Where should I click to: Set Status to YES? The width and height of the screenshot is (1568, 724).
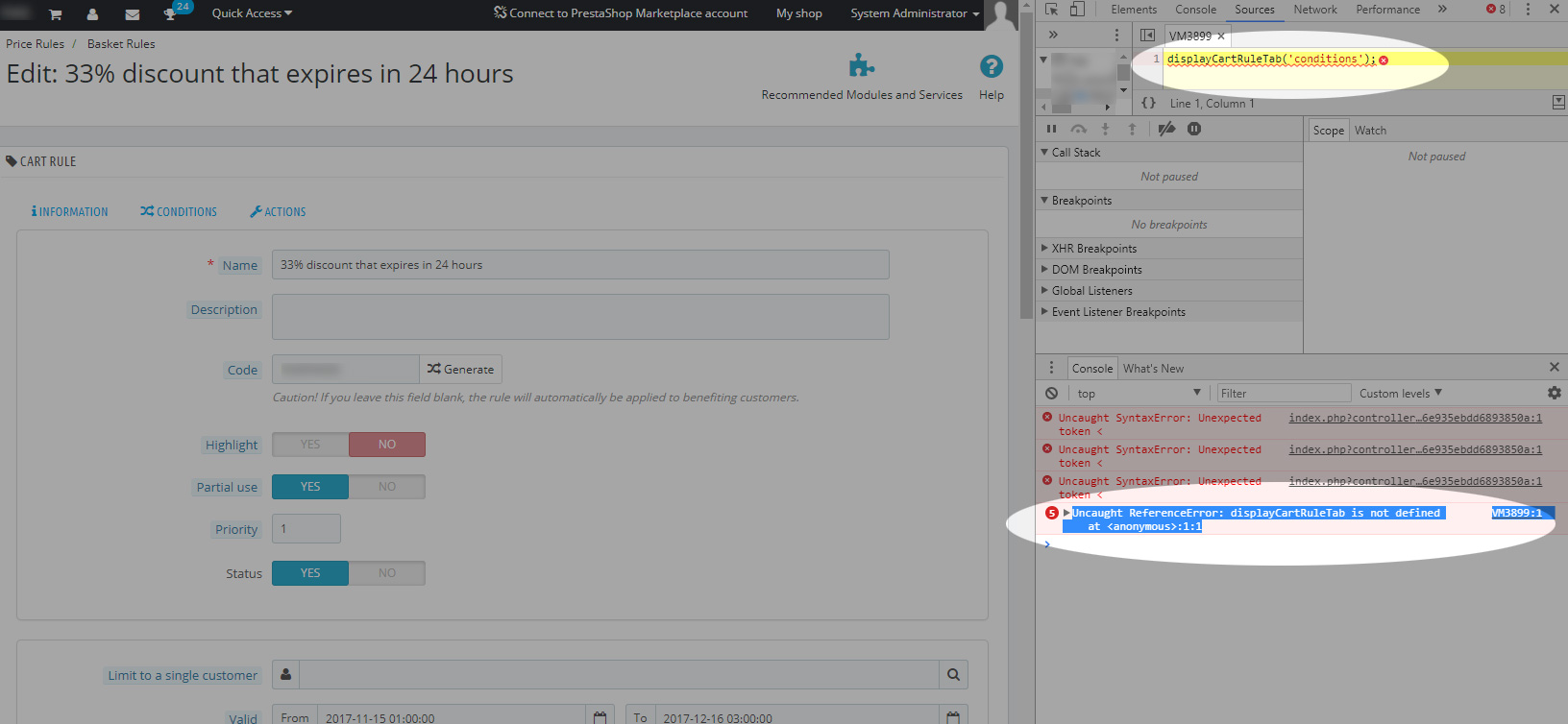tap(310, 573)
